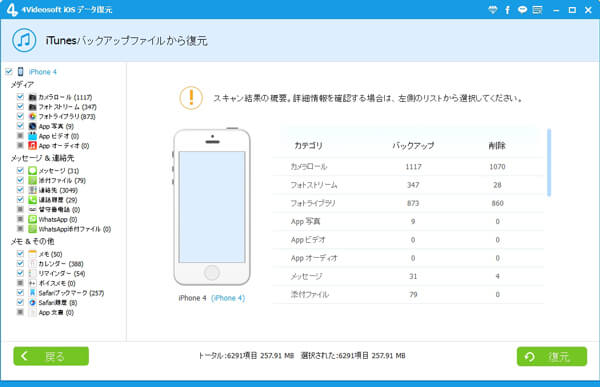Click the Safariブックマーク icon
This screenshot has height=387, width=600.
click(x=33, y=293)
